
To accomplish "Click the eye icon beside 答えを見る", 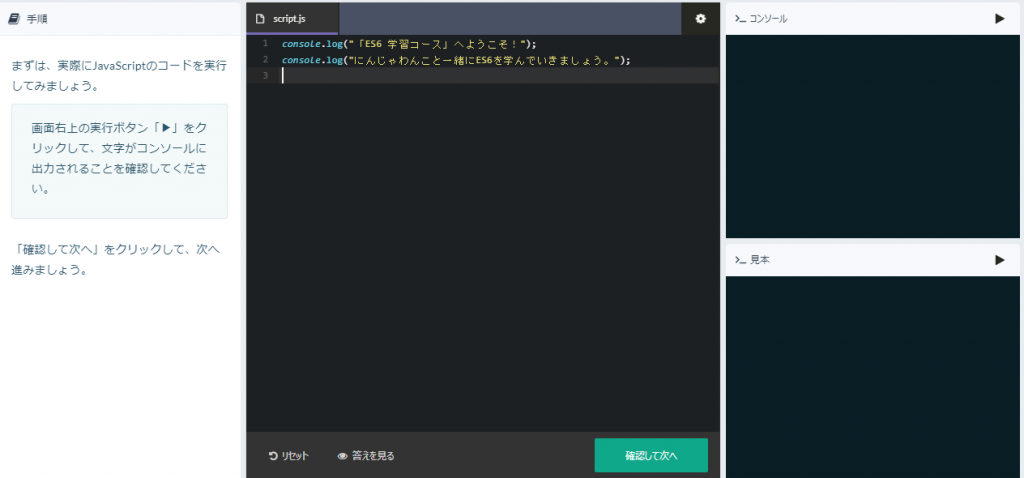I will (x=342, y=456).
